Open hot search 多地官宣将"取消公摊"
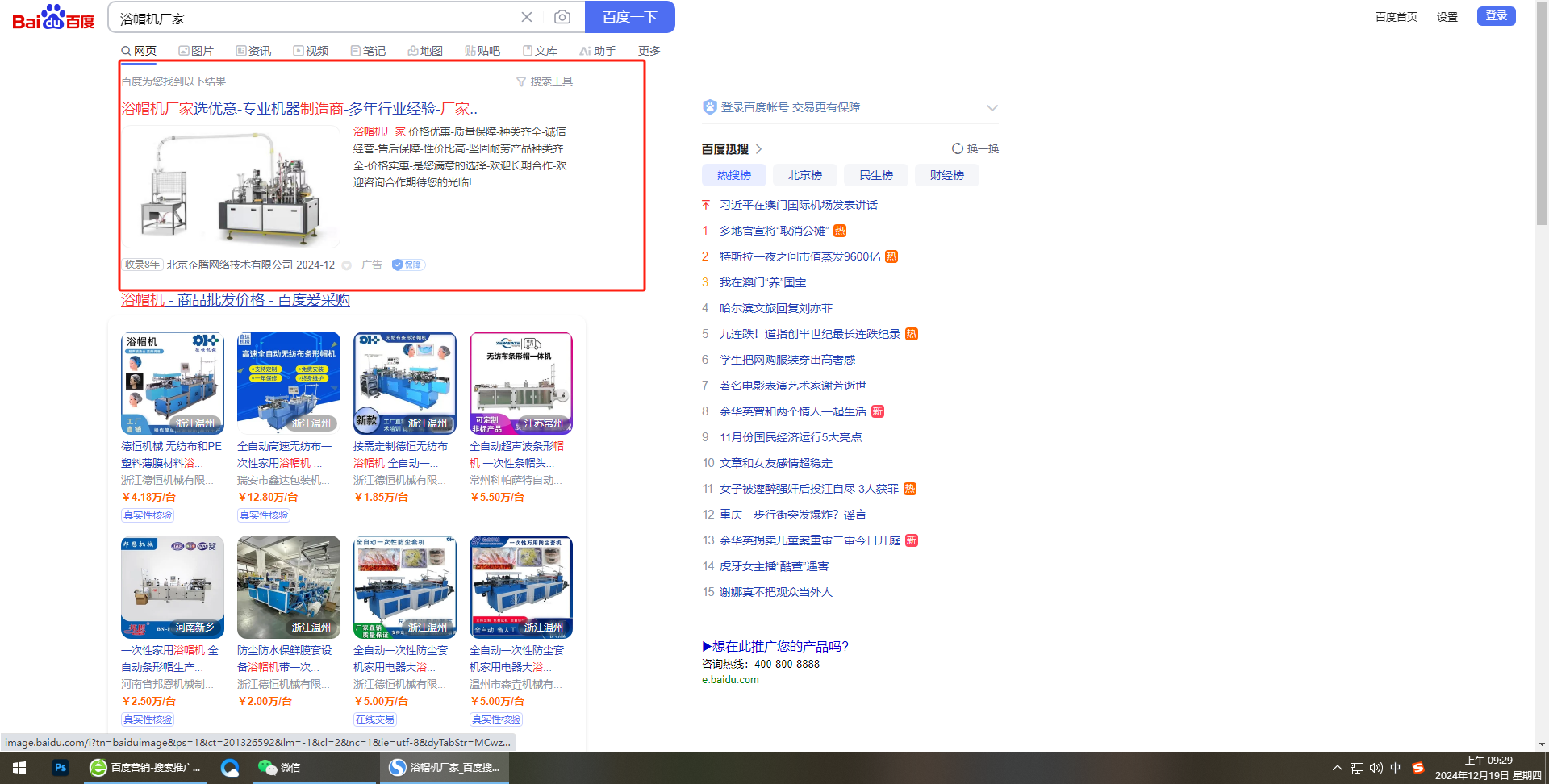This screenshot has height=784, width=1549. tap(774, 231)
